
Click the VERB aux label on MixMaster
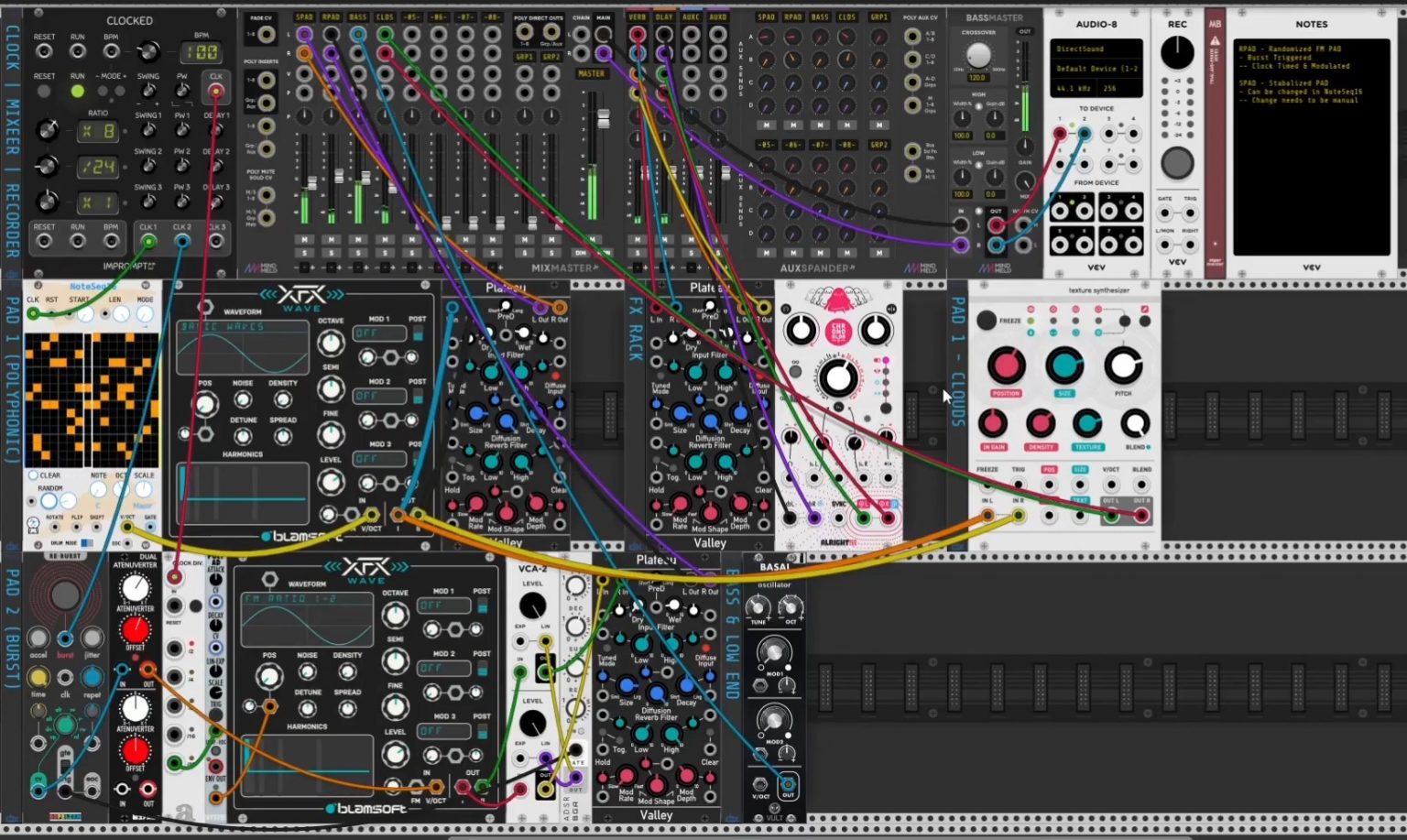[638, 16]
